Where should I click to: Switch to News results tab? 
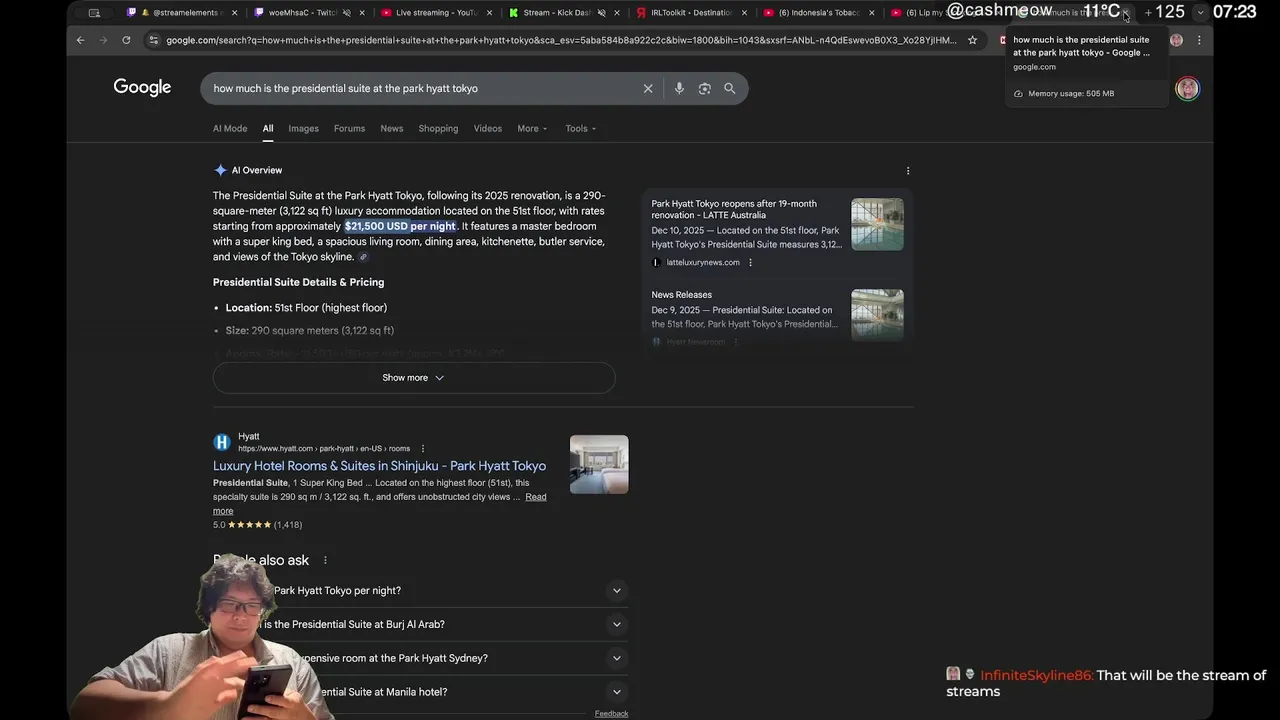tap(391, 128)
